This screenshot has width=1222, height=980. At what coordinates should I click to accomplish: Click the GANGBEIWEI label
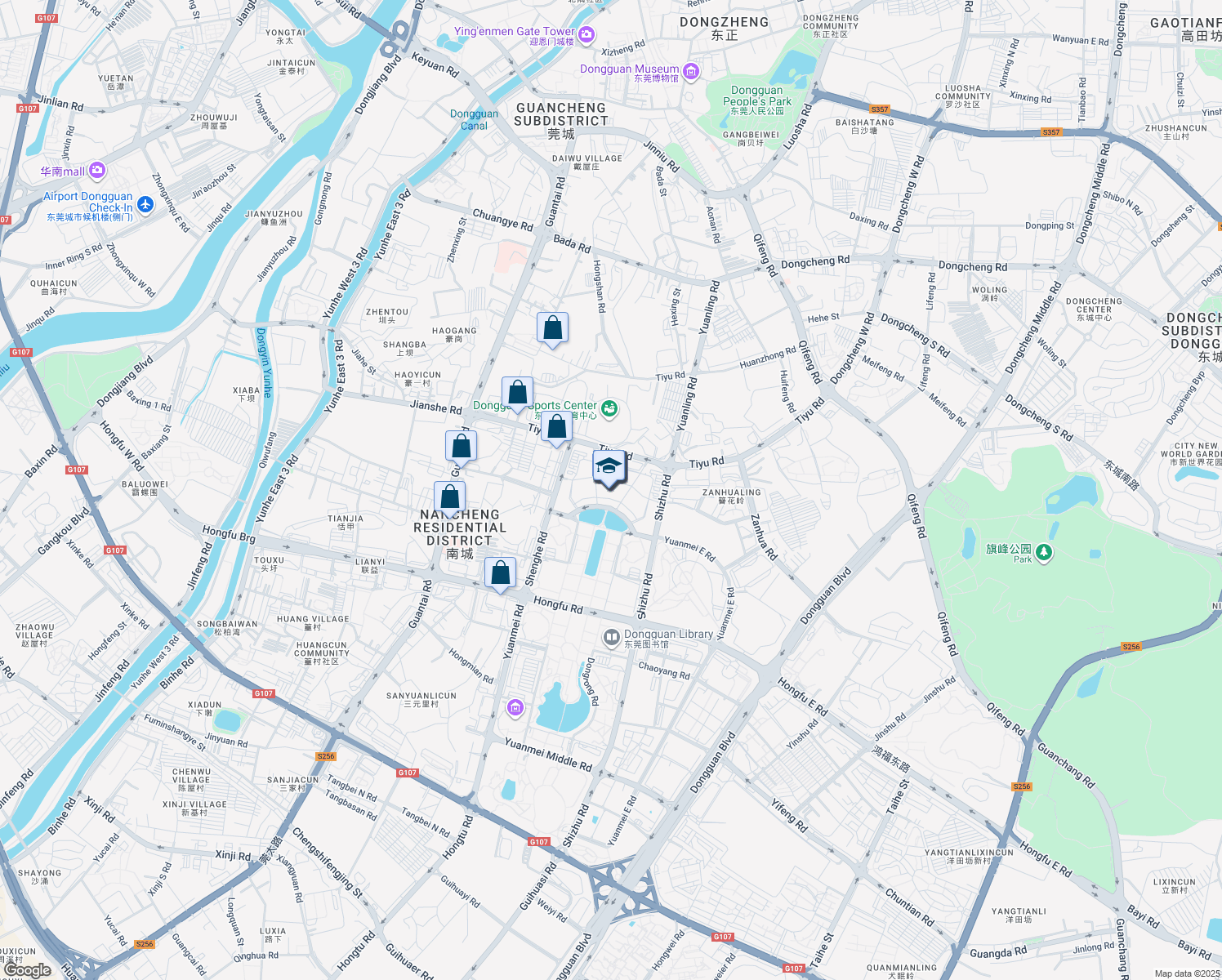point(751,139)
